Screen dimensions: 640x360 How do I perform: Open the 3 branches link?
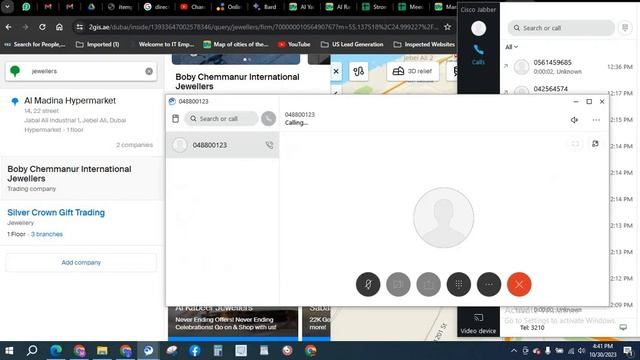click(47, 234)
